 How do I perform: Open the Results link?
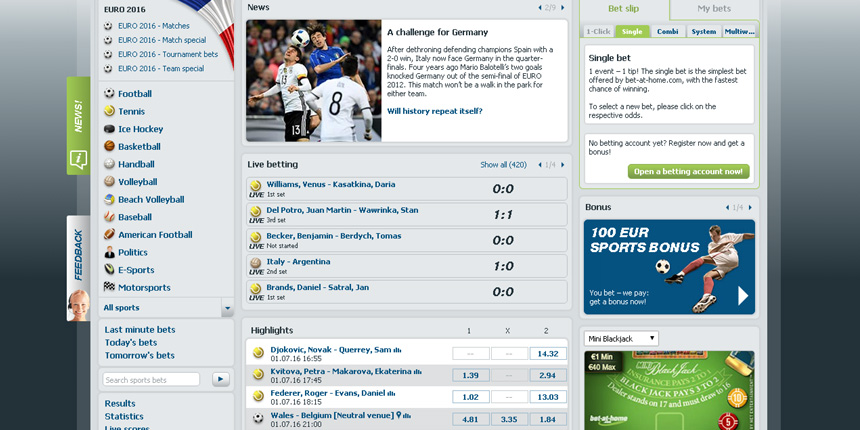pos(120,403)
